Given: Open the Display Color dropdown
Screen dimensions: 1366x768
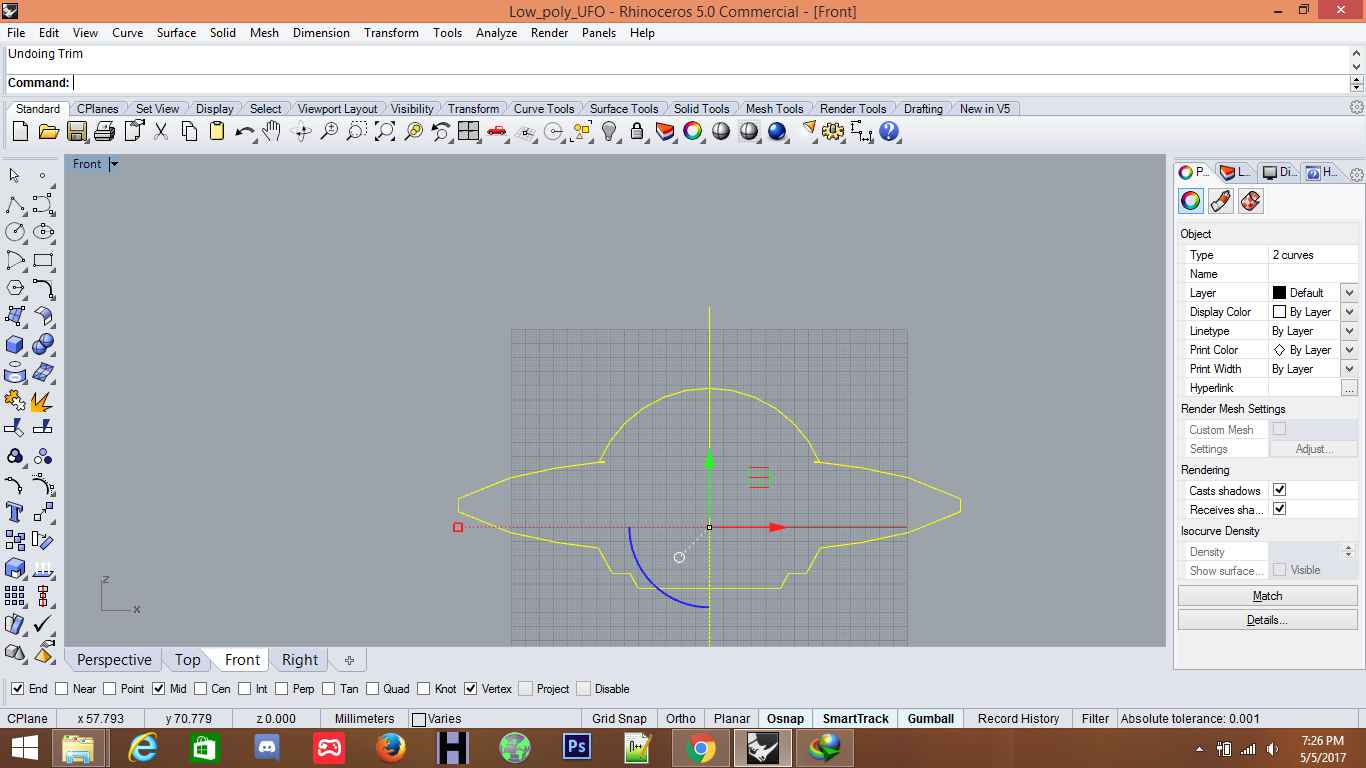Looking at the screenshot, I should 1349,312.
